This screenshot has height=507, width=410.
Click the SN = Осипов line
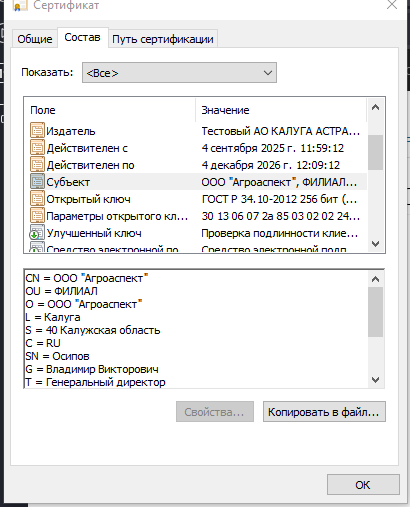(x=57, y=356)
